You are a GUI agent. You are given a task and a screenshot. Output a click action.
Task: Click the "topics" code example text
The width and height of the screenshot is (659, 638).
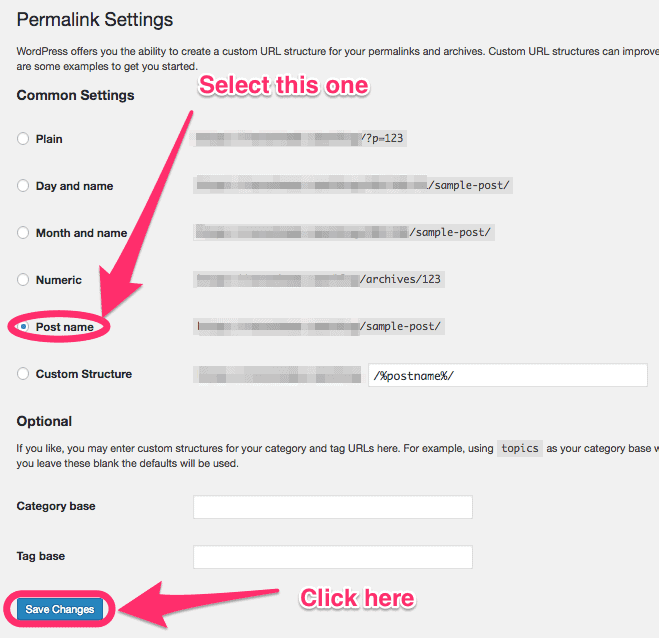click(x=520, y=448)
